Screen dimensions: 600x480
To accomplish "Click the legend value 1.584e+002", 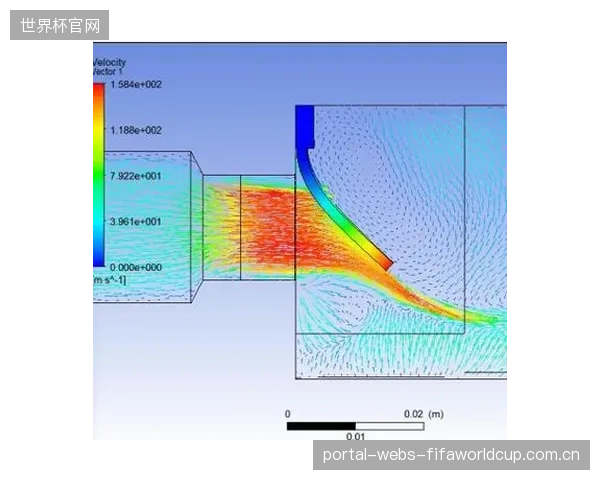I will click(136, 84).
